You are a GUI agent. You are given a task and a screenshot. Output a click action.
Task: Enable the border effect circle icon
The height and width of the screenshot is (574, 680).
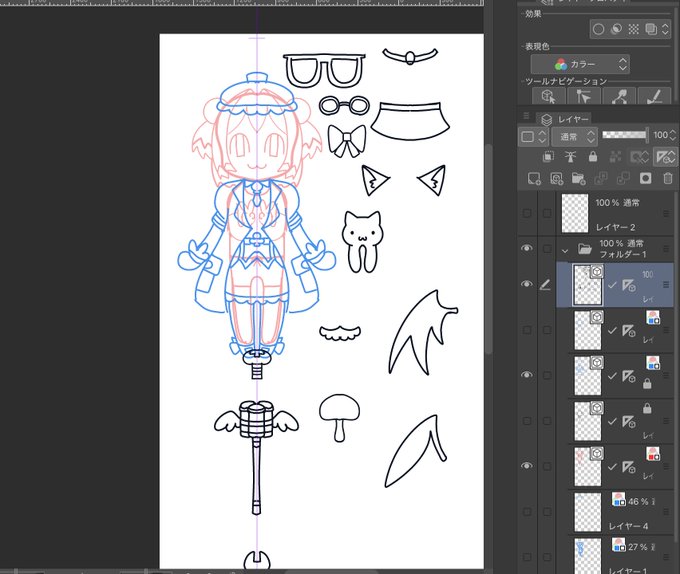598,29
